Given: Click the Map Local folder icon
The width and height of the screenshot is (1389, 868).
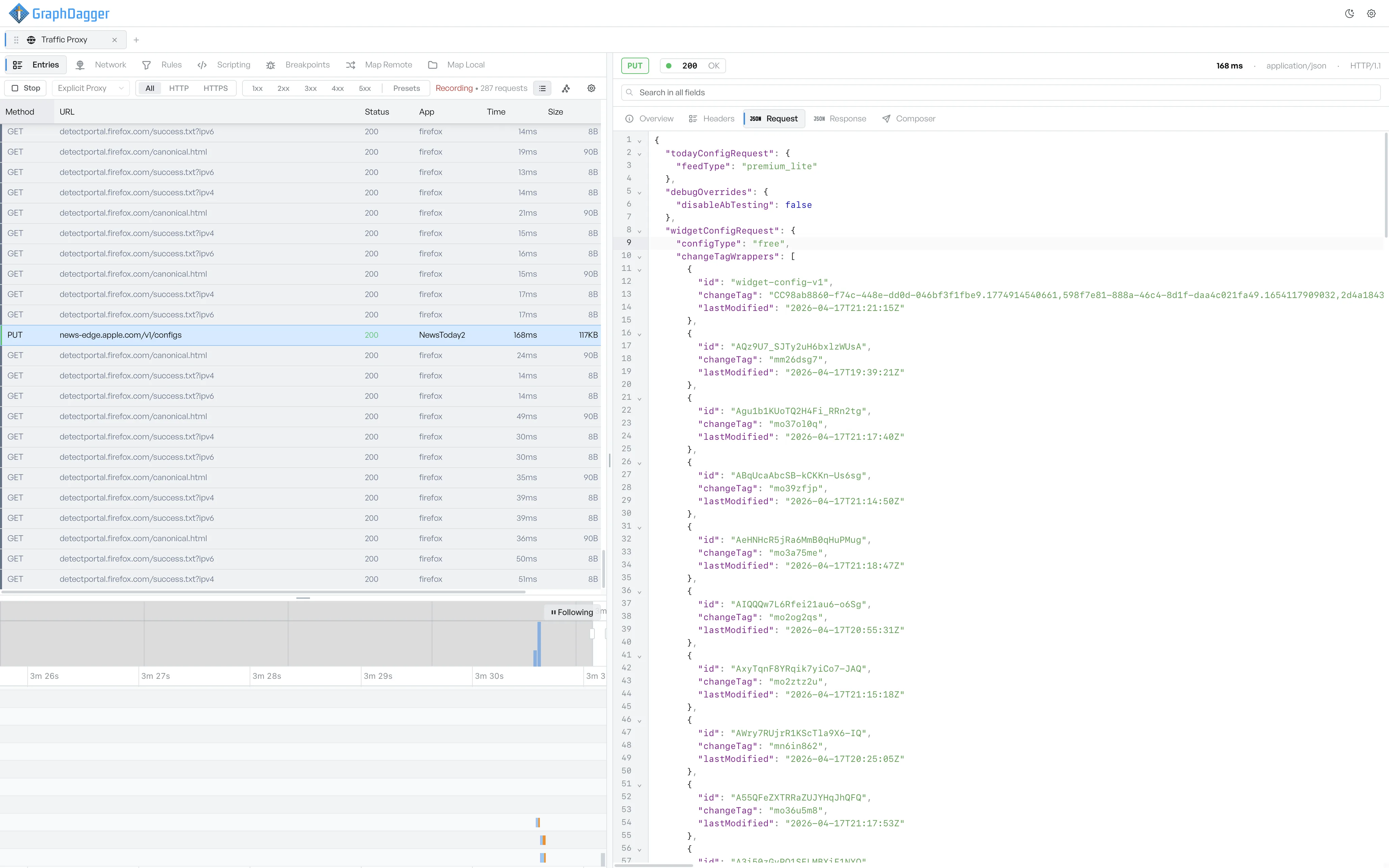Looking at the screenshot, I should [x=433, y=65].
